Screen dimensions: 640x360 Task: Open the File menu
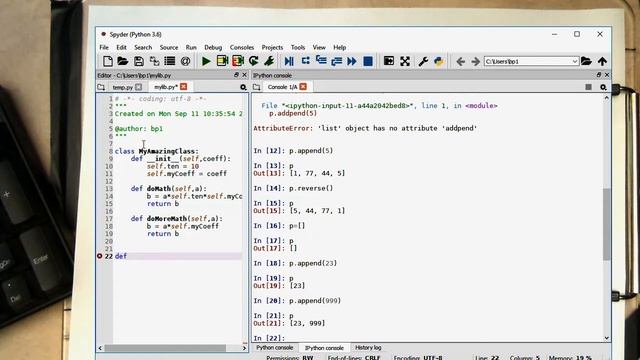[x=104, y=47]
